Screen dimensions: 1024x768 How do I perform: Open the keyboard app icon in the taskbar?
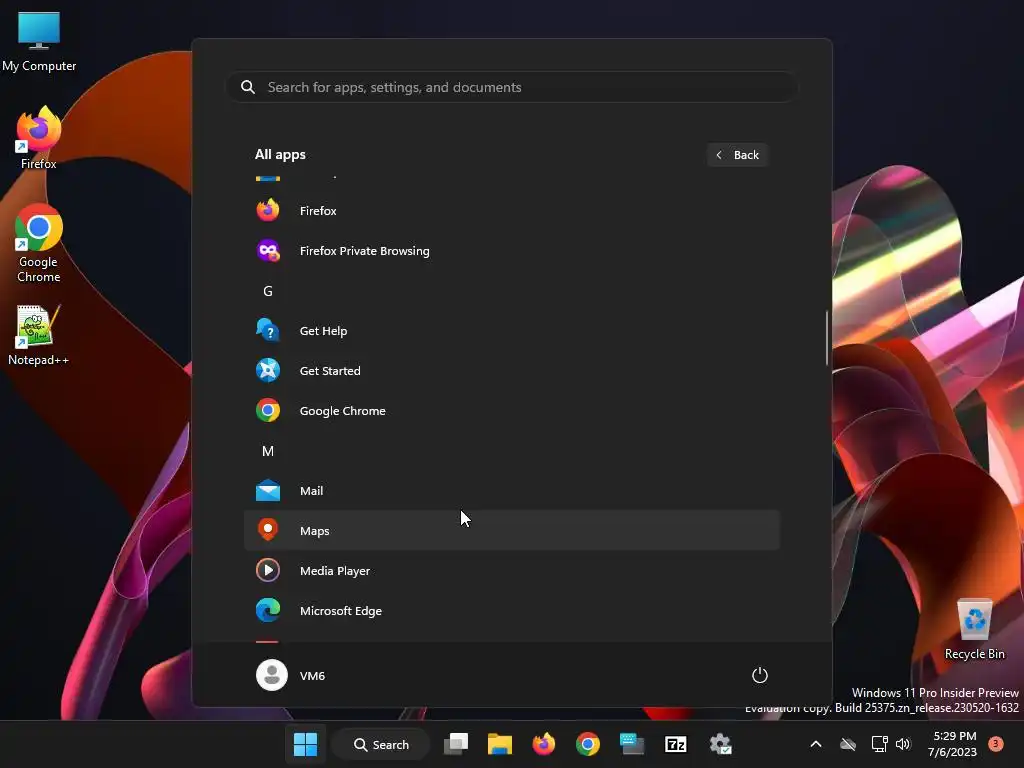632,744
